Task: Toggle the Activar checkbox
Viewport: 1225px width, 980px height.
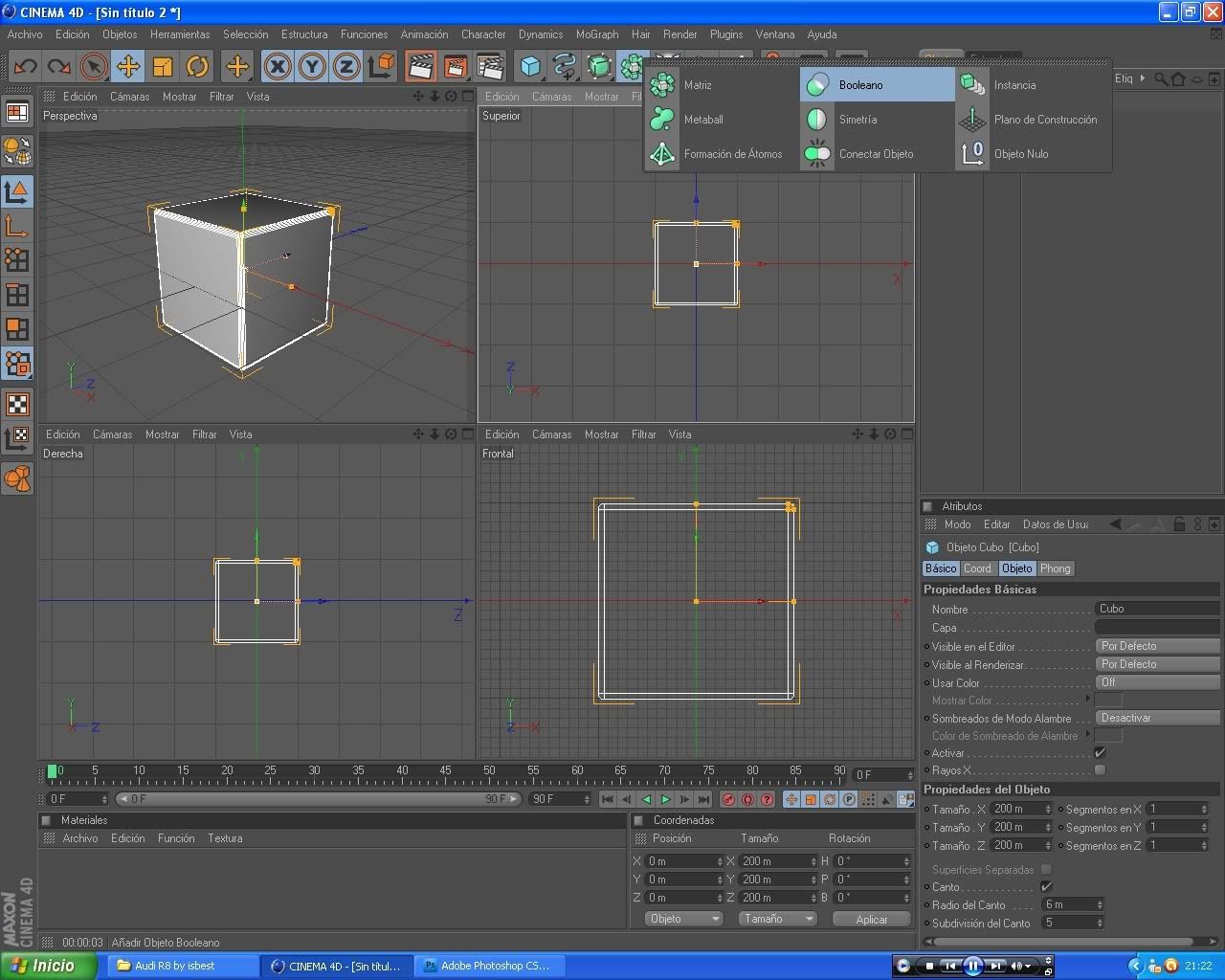Action: coord(1100,753)
